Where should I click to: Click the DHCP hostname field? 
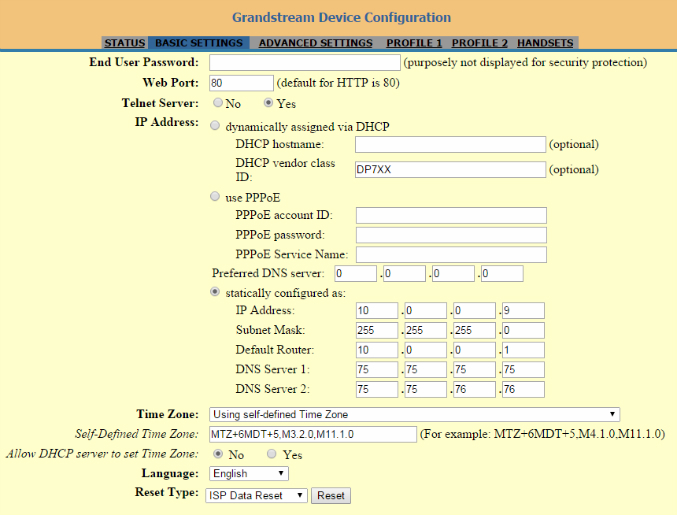pyautogui.click(x=450, y=145)
